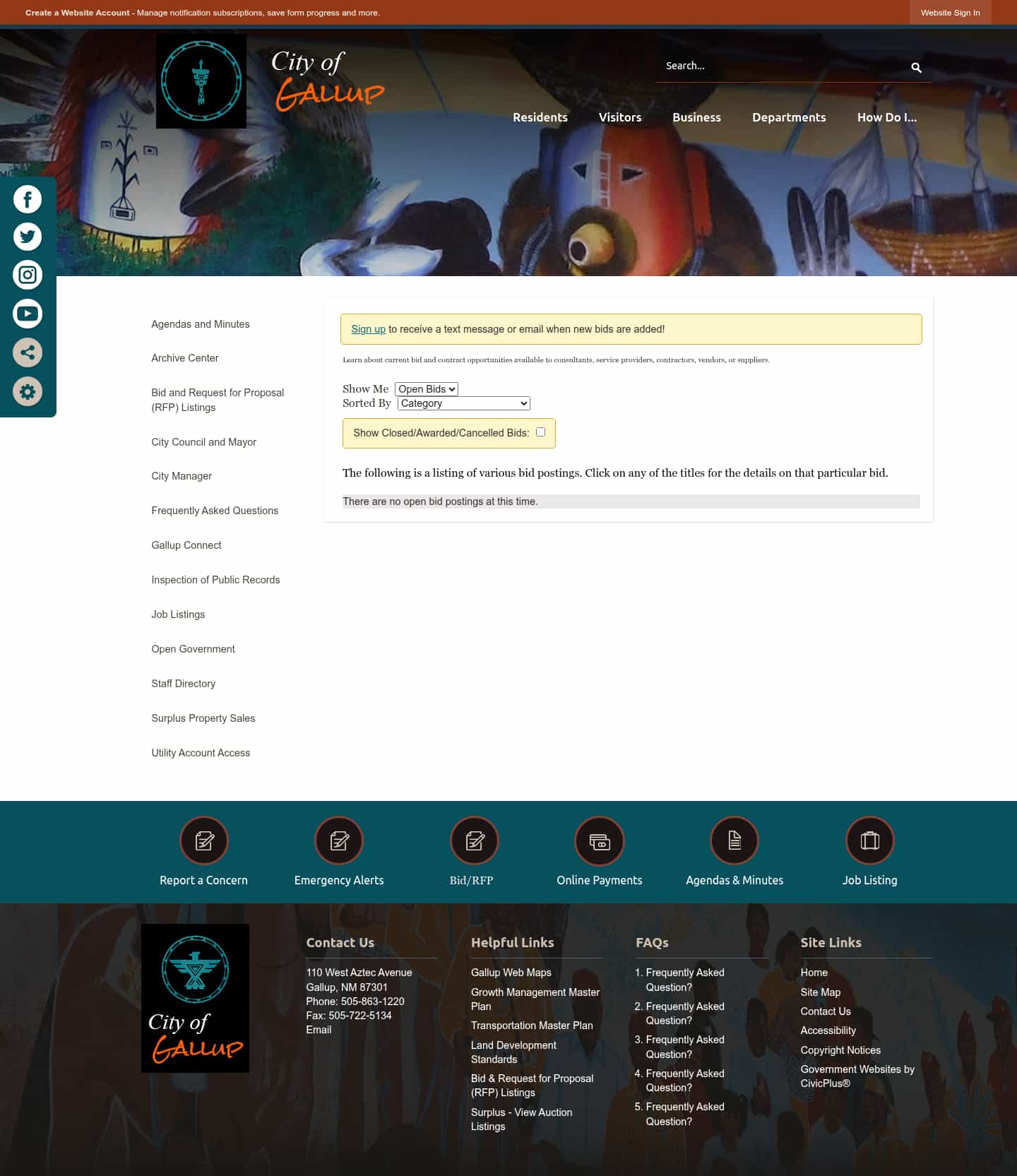
Task: Open Gallup Connect sidebar link
Action: [186, 545]
